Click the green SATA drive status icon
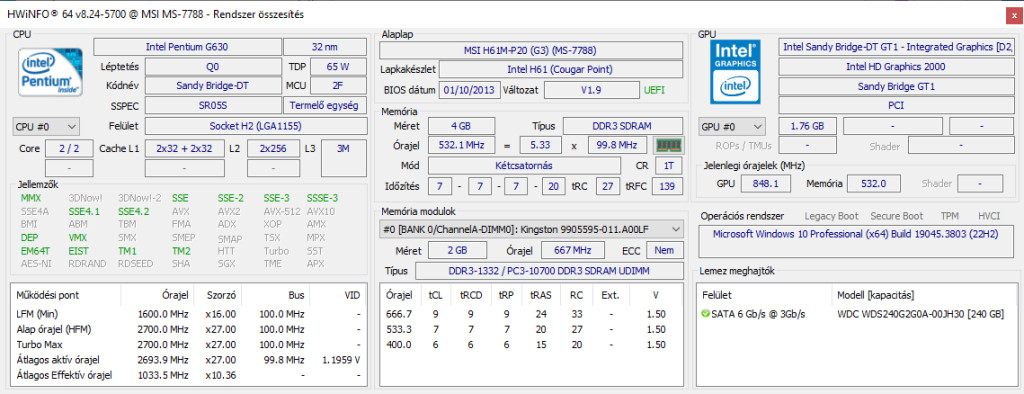1024x394 pixels. tap(705, 314)
